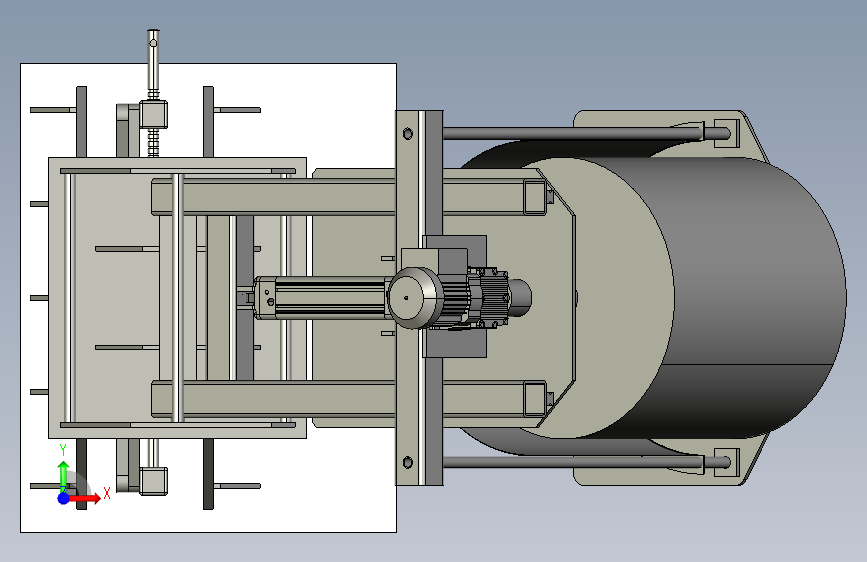This screenshot has height=562, width=867.
Task: Select the upper square tube beam
Action: click(348, 196)
